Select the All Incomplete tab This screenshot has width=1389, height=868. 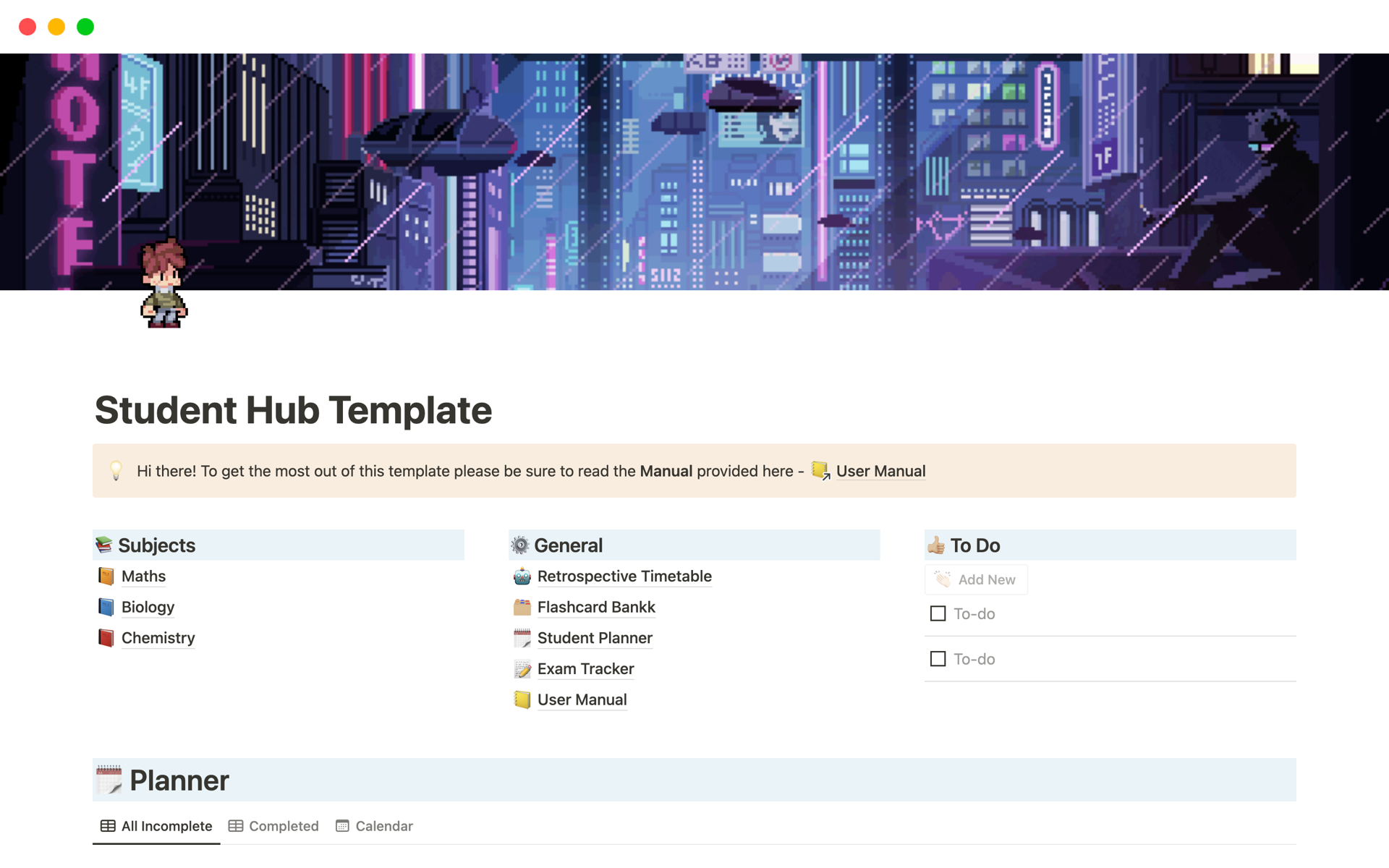[x=156, y=826]
